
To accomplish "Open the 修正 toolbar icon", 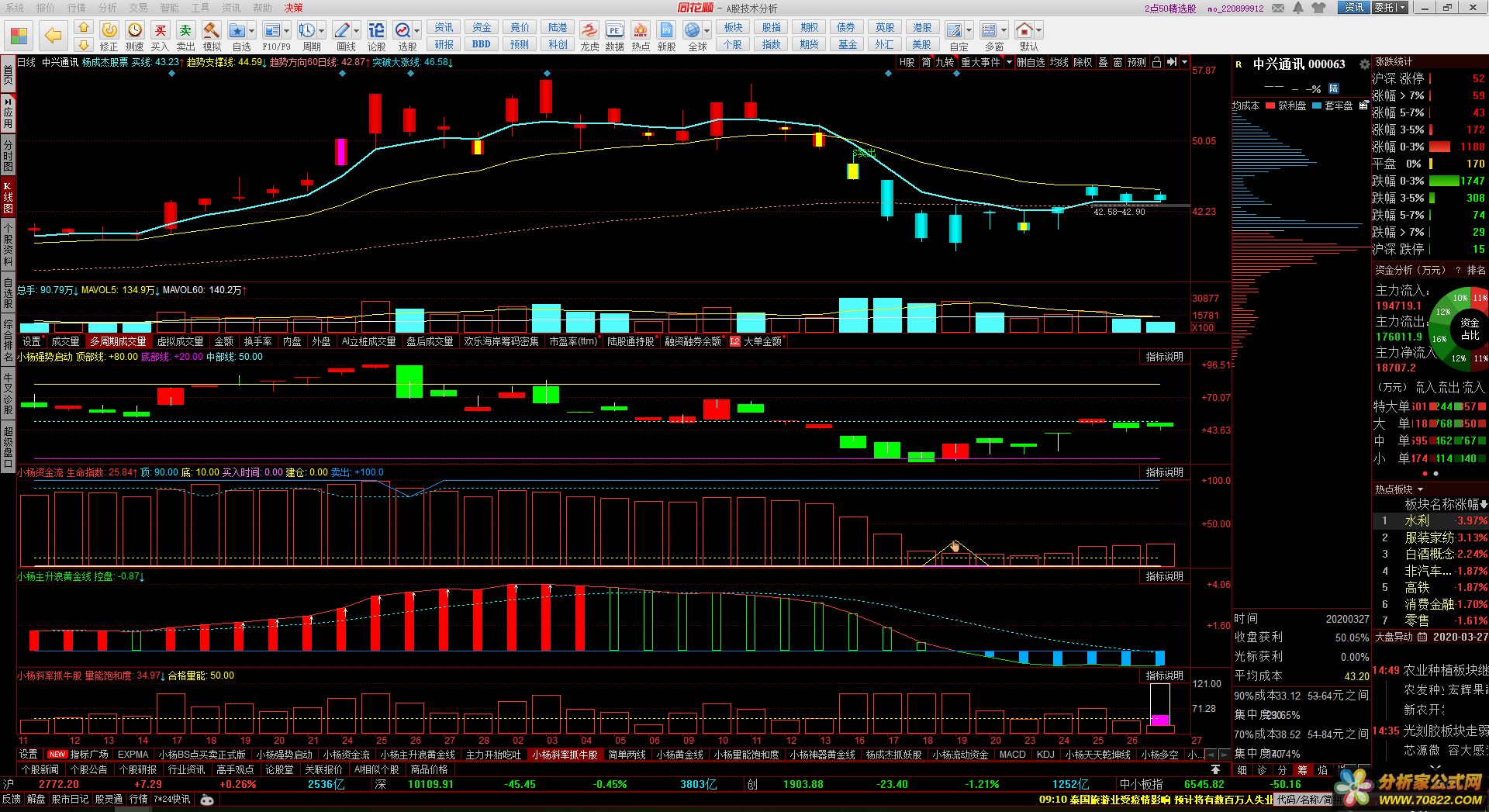I will (x=109, y=30).
